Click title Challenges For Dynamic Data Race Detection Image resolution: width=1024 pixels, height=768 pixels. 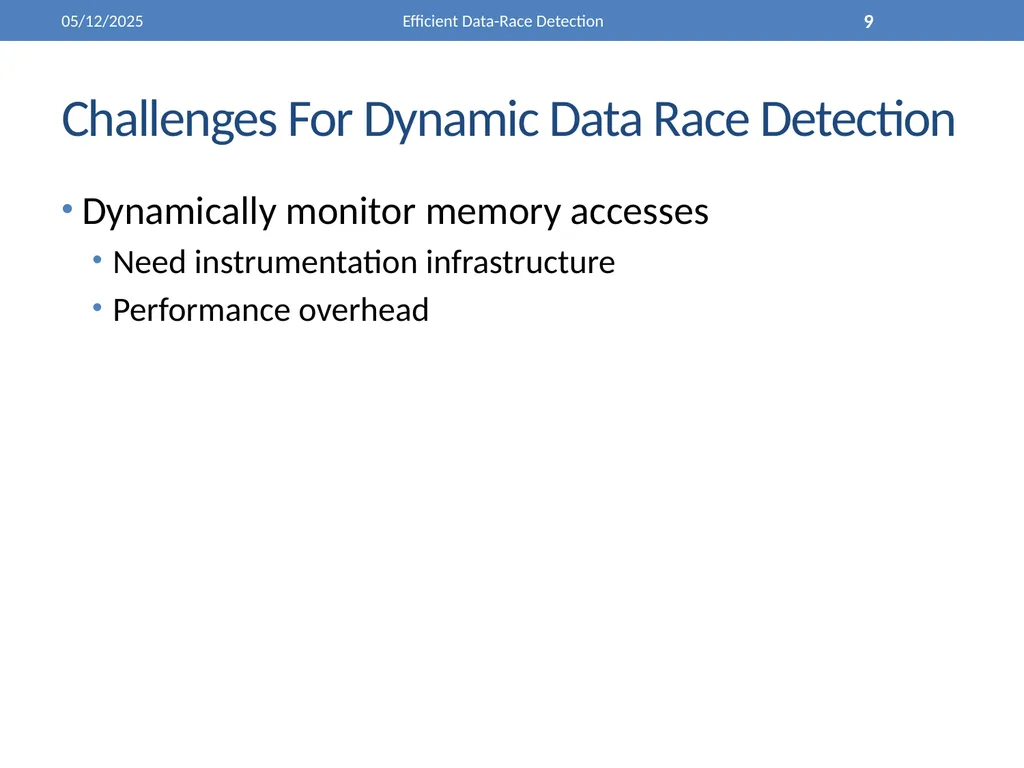pos(508,120)
